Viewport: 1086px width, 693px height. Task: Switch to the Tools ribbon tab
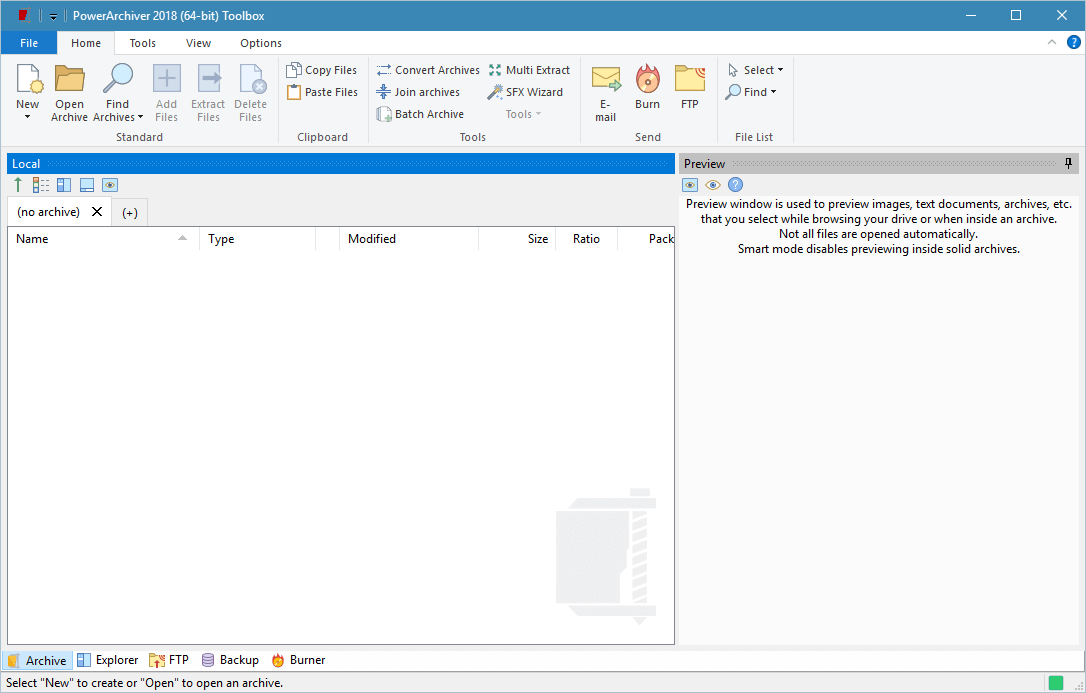pyautogui.click(x=143, y=43)
